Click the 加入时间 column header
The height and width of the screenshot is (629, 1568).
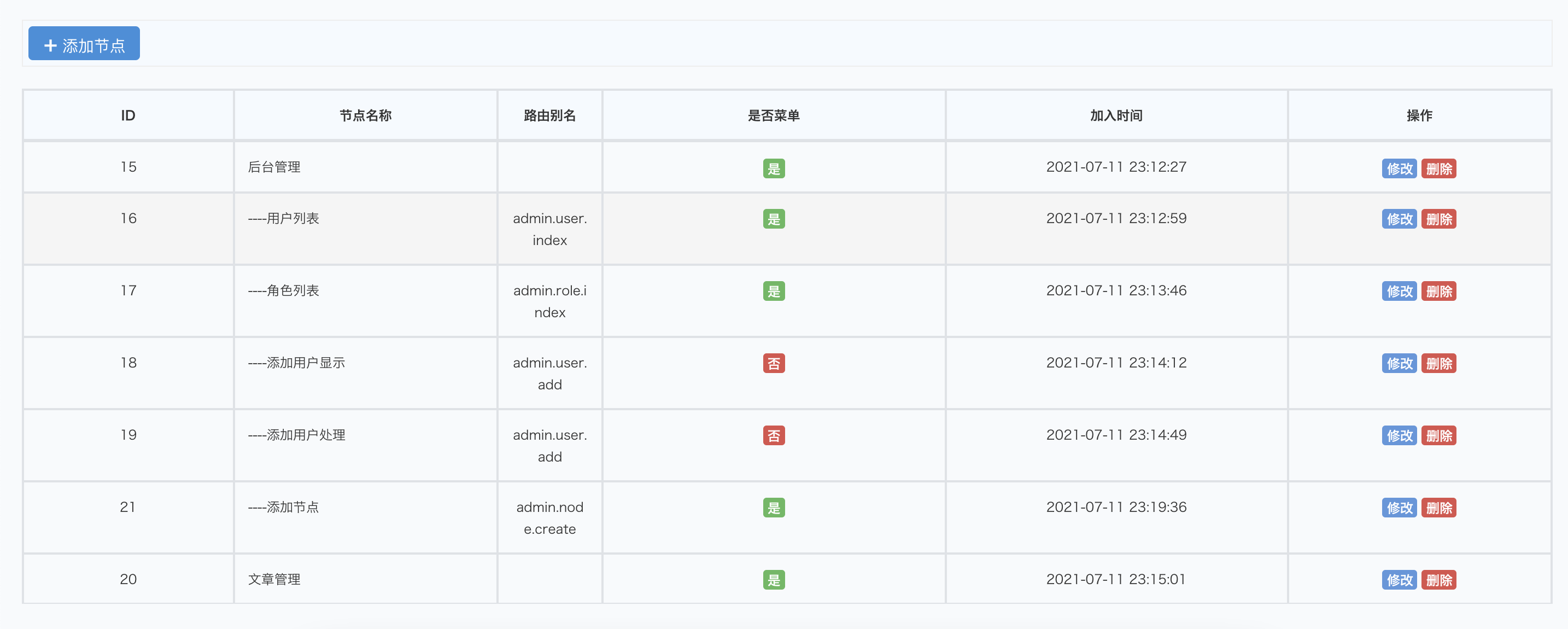point(1116,116)
